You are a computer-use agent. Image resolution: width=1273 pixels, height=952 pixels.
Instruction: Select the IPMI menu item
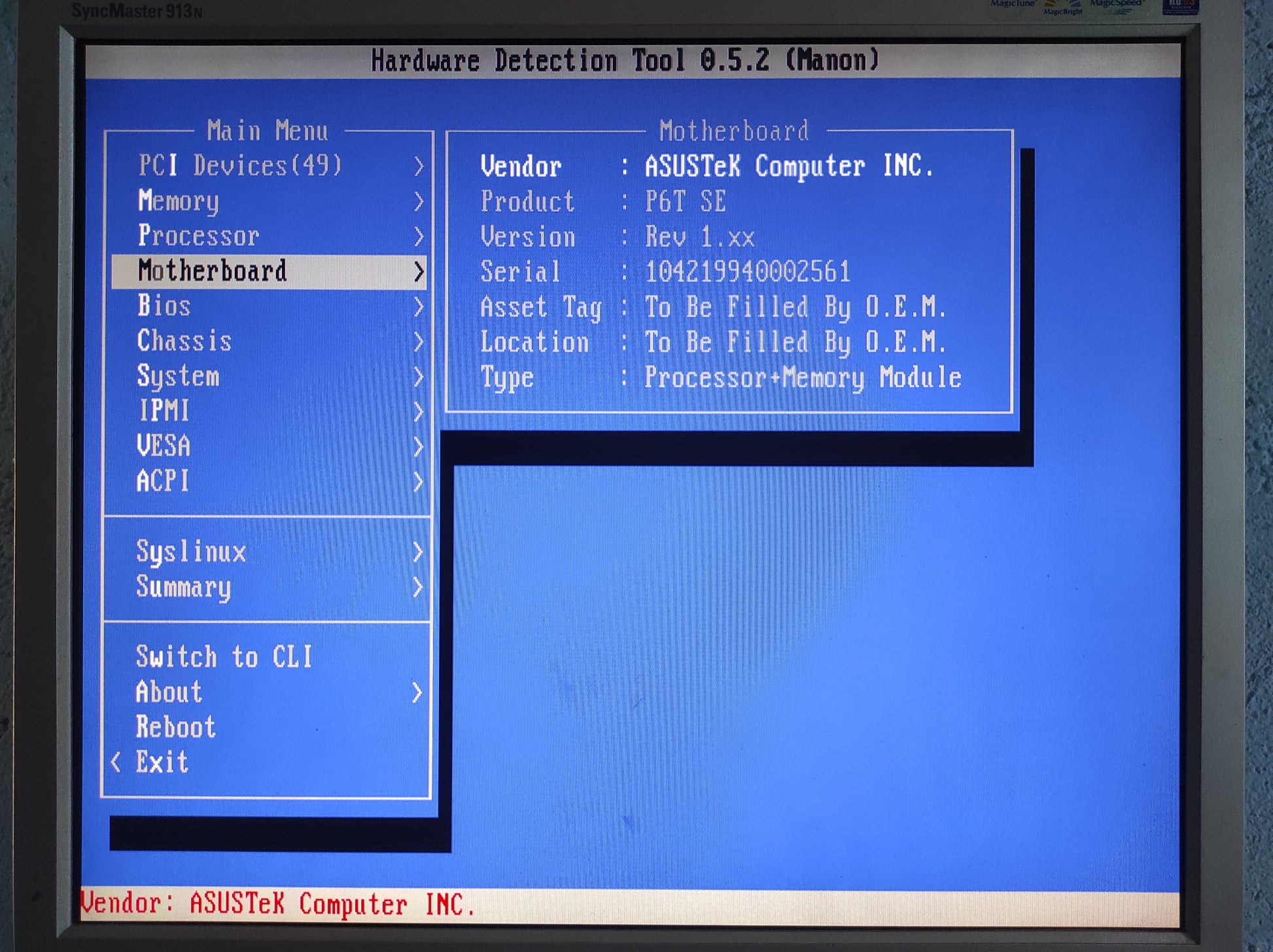(x=164, y=411)
